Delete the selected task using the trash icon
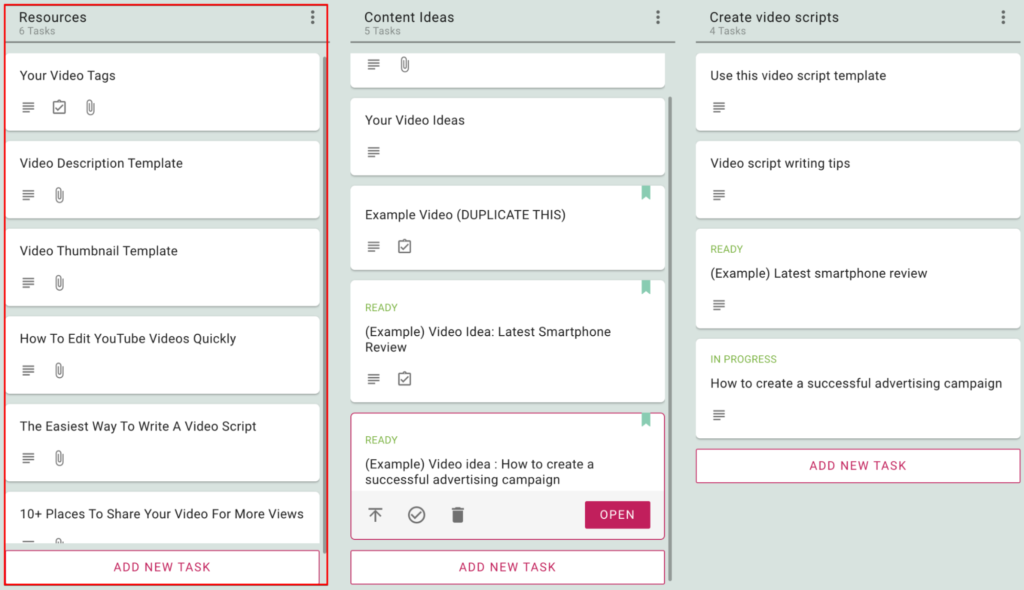1024x590 pixels. [x=458, y=515]
